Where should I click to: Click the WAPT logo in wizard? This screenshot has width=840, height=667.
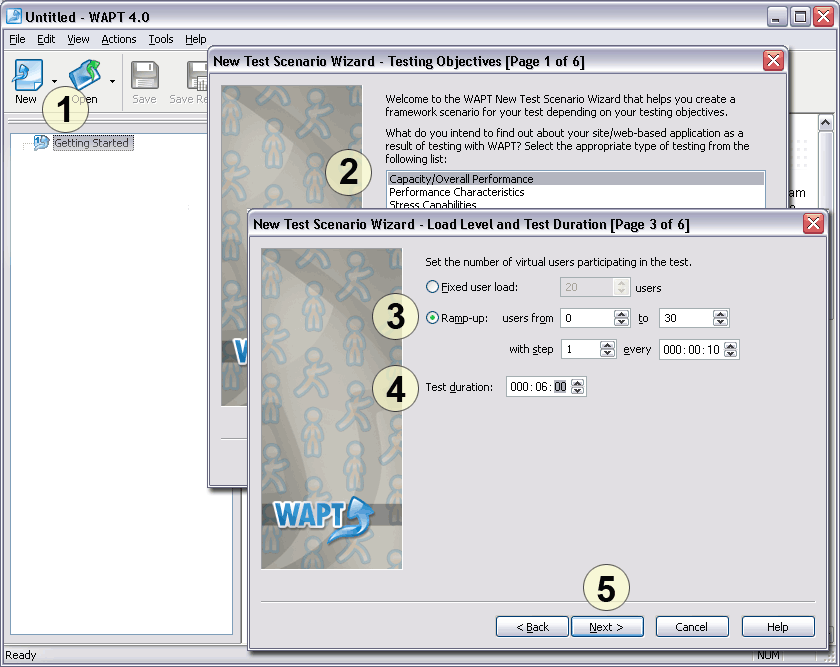click(324, 519)
